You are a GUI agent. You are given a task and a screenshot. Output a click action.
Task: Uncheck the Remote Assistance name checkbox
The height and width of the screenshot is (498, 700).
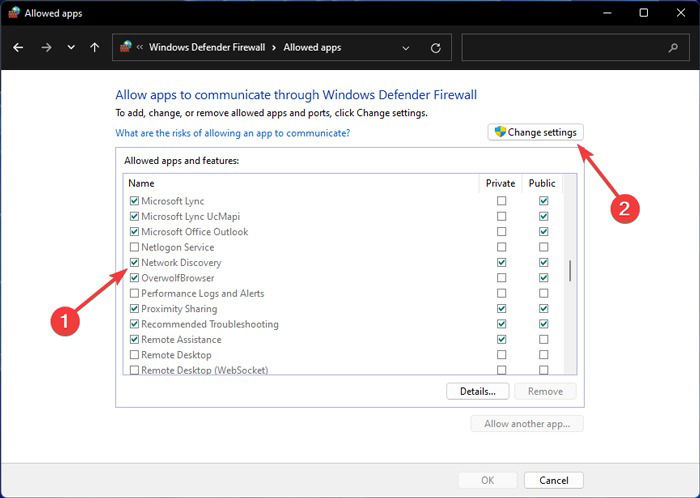coord(134,339)
